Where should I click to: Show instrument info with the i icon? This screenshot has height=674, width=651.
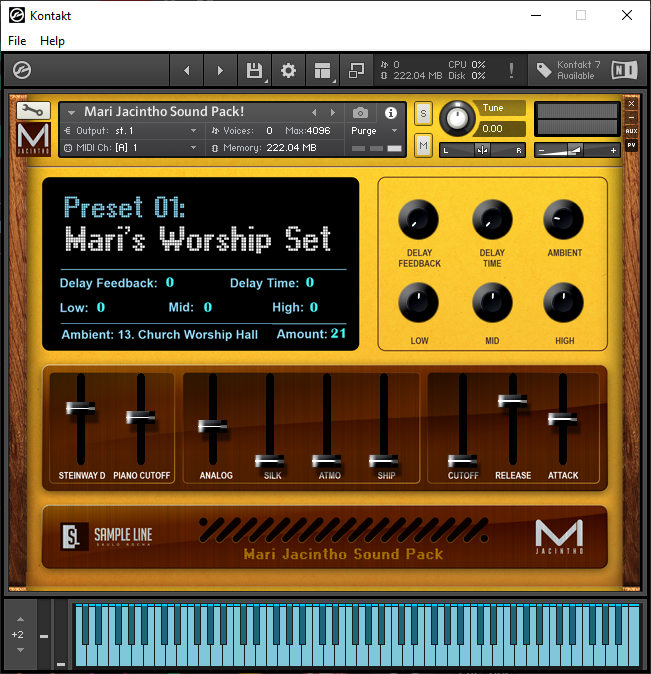click(x=391, y=113)
